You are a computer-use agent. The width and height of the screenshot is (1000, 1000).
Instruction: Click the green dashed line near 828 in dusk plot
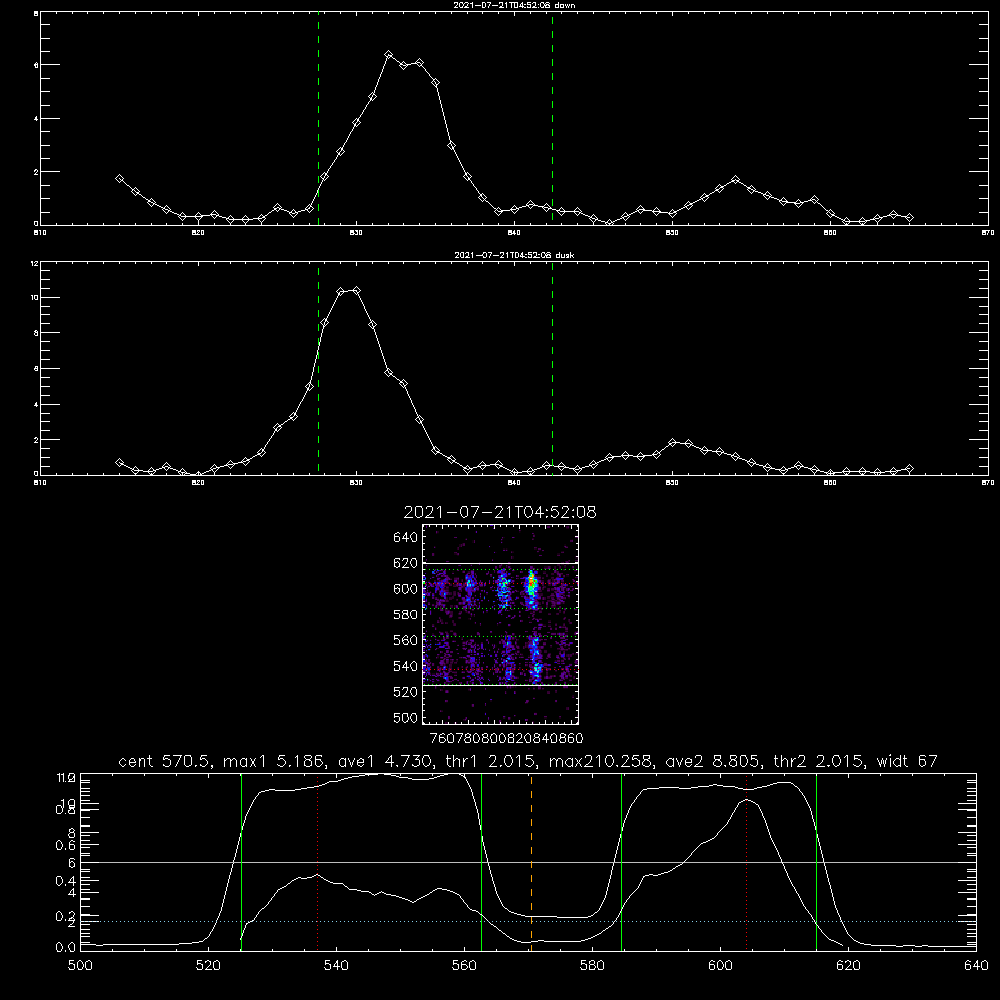point(318,368)
